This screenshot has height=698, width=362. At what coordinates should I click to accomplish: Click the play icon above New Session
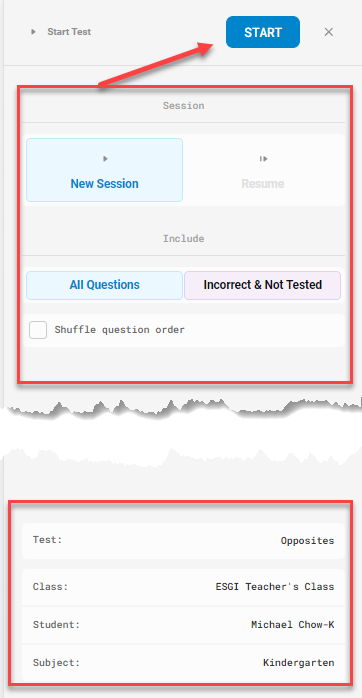pyautogui.click(x=105, y=158)
